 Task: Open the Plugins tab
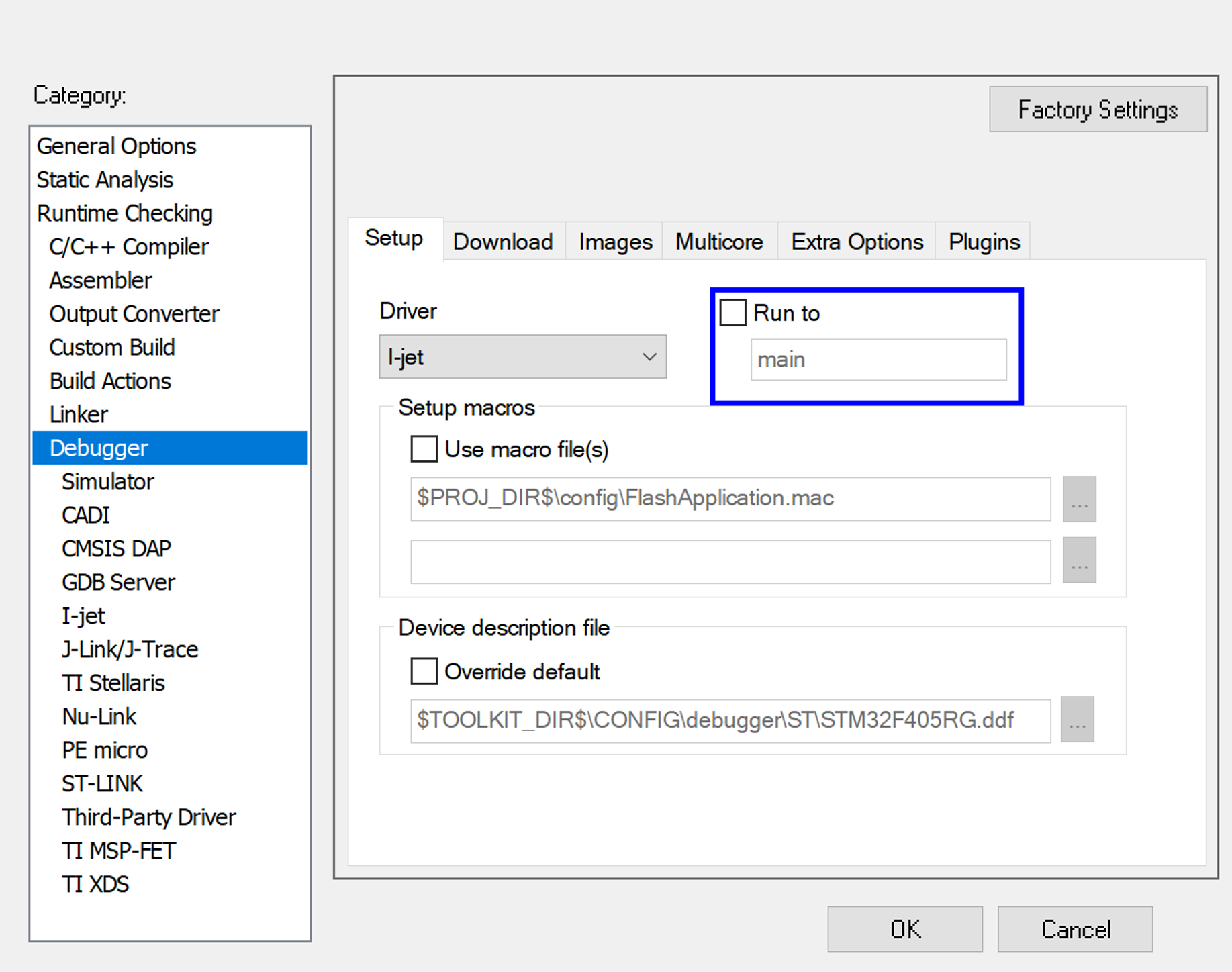coord(982,241)
